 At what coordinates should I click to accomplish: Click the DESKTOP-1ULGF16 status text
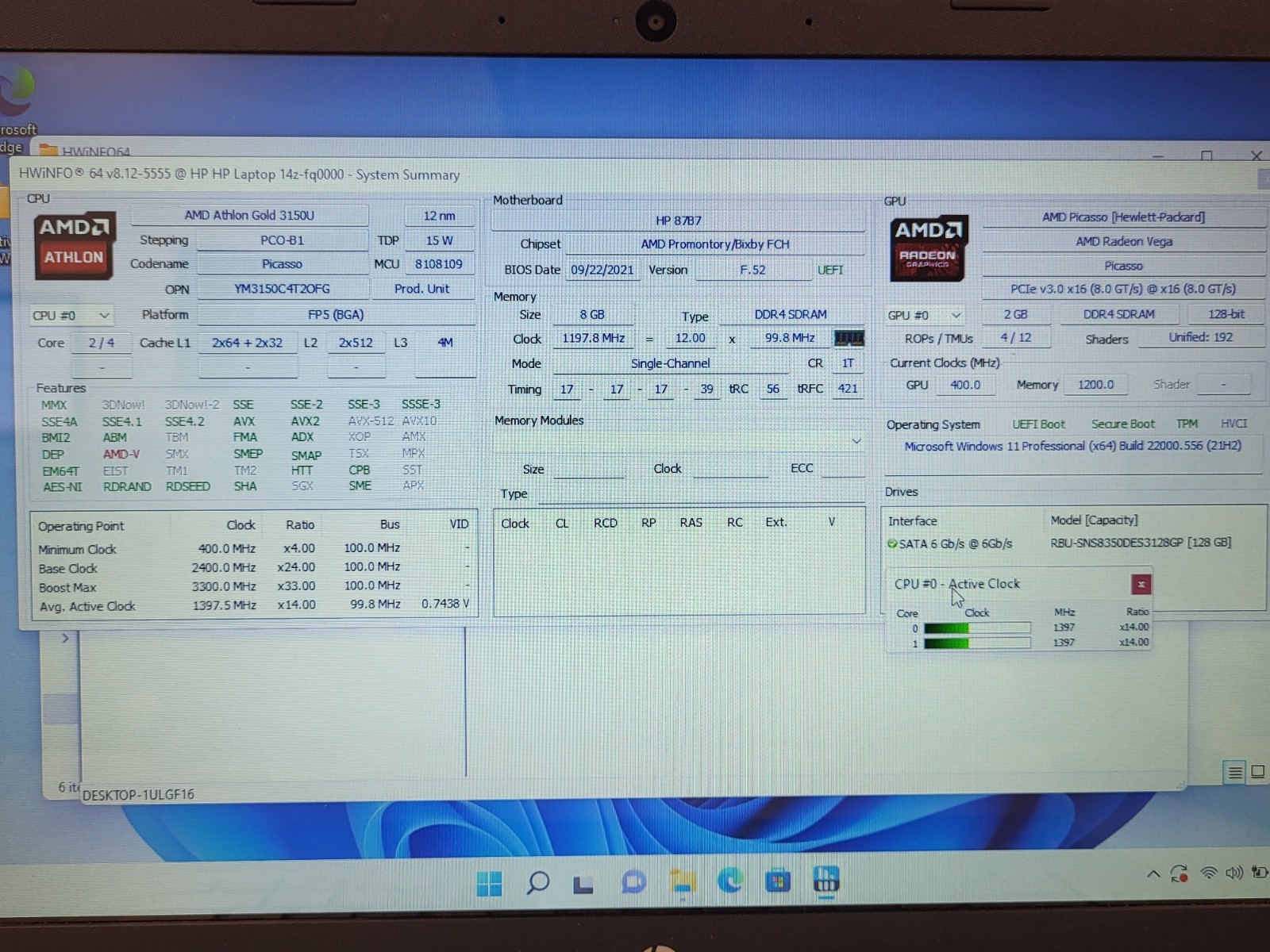click(x=138, y=794)
